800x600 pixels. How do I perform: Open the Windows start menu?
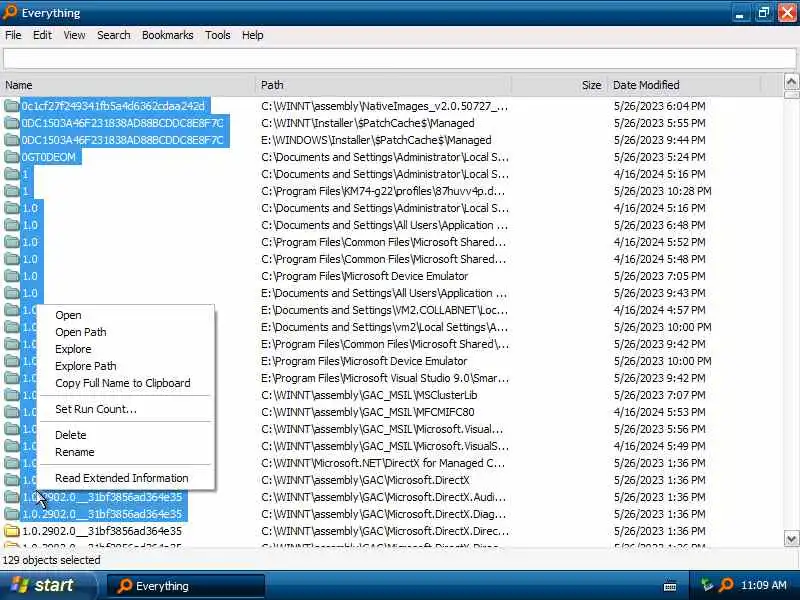(47, 585)
